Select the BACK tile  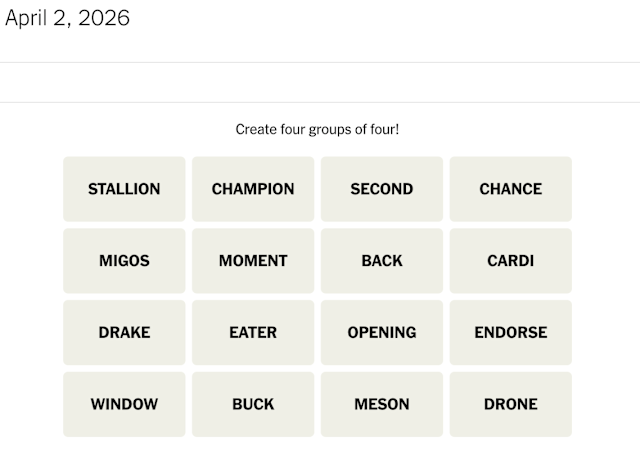click(x=381, y=261)
